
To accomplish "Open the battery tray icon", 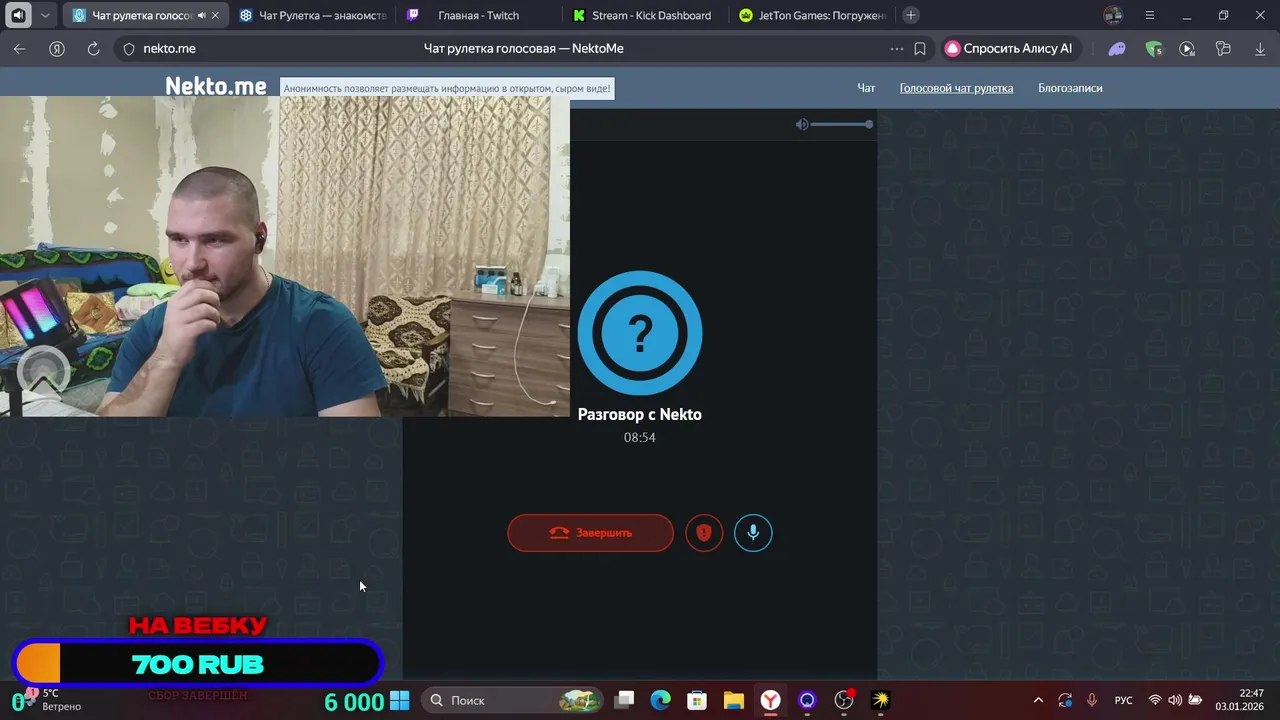I will tap(1195, 700).
